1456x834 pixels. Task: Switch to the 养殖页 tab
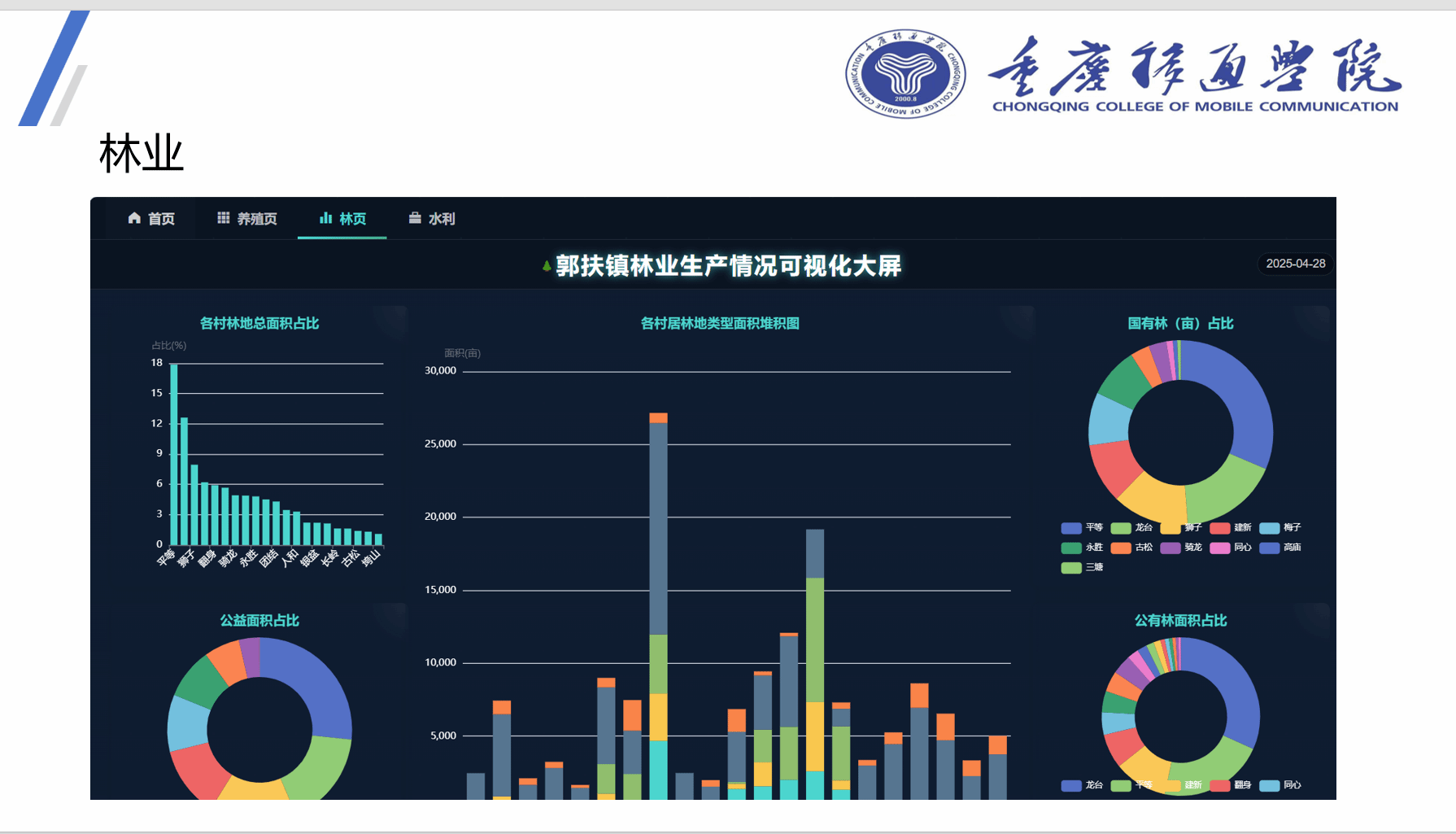(247, 218)
